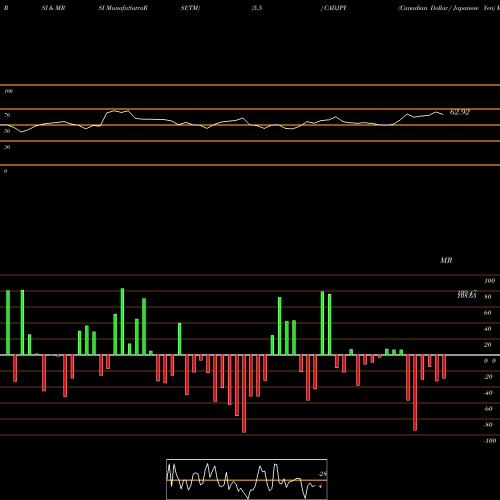Open the mini oscillator chart thumbnail
This screenshot has height=500, width=500.
247,479
